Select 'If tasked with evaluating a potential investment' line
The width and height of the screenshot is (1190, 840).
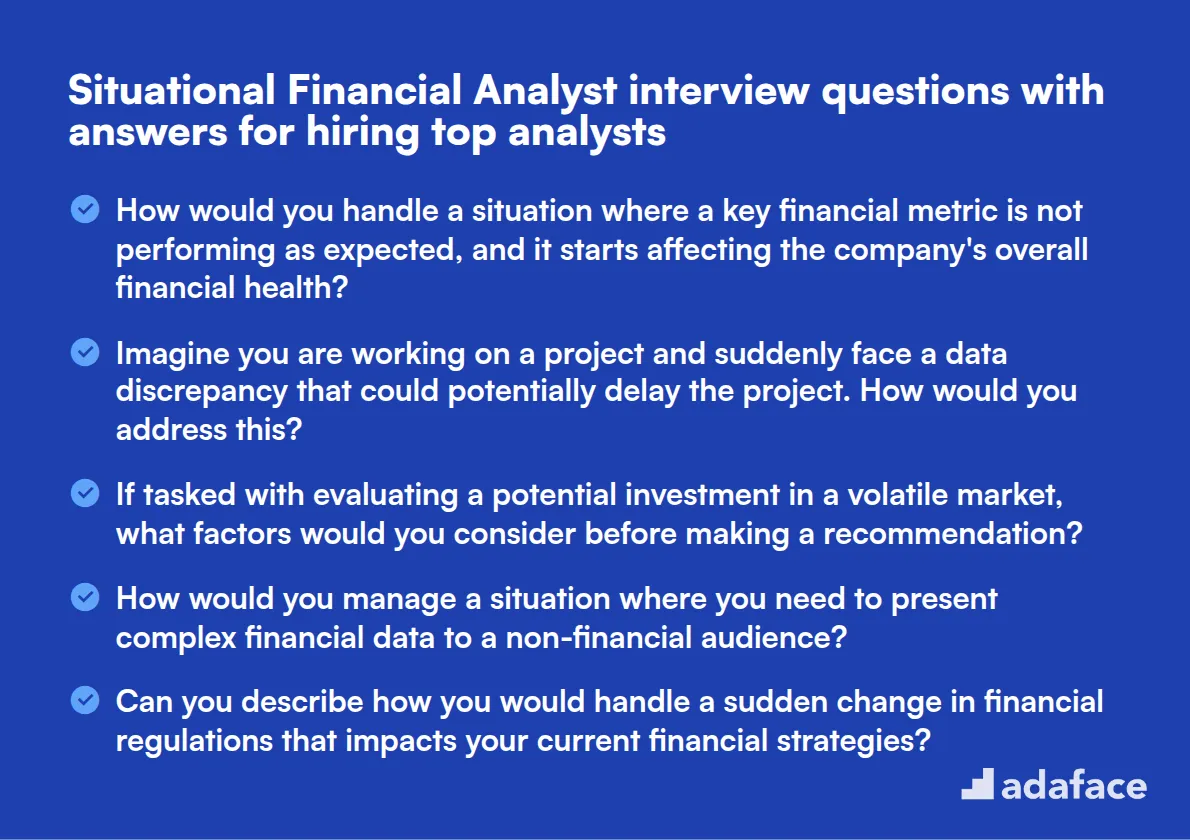590,495
